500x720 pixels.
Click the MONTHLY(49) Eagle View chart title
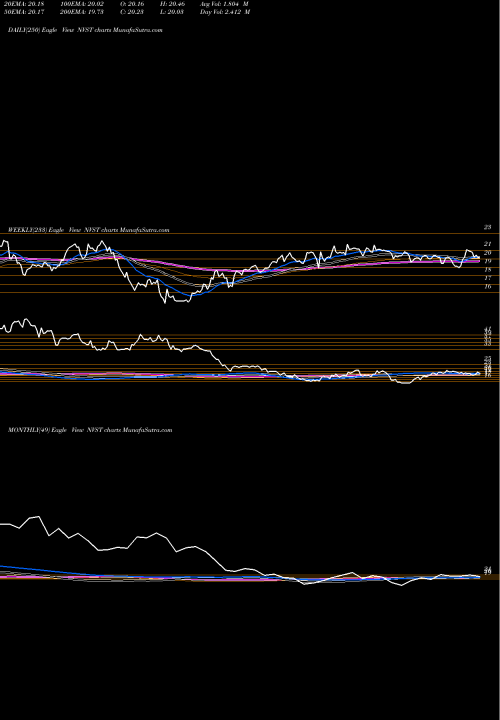tap(90, 430)
